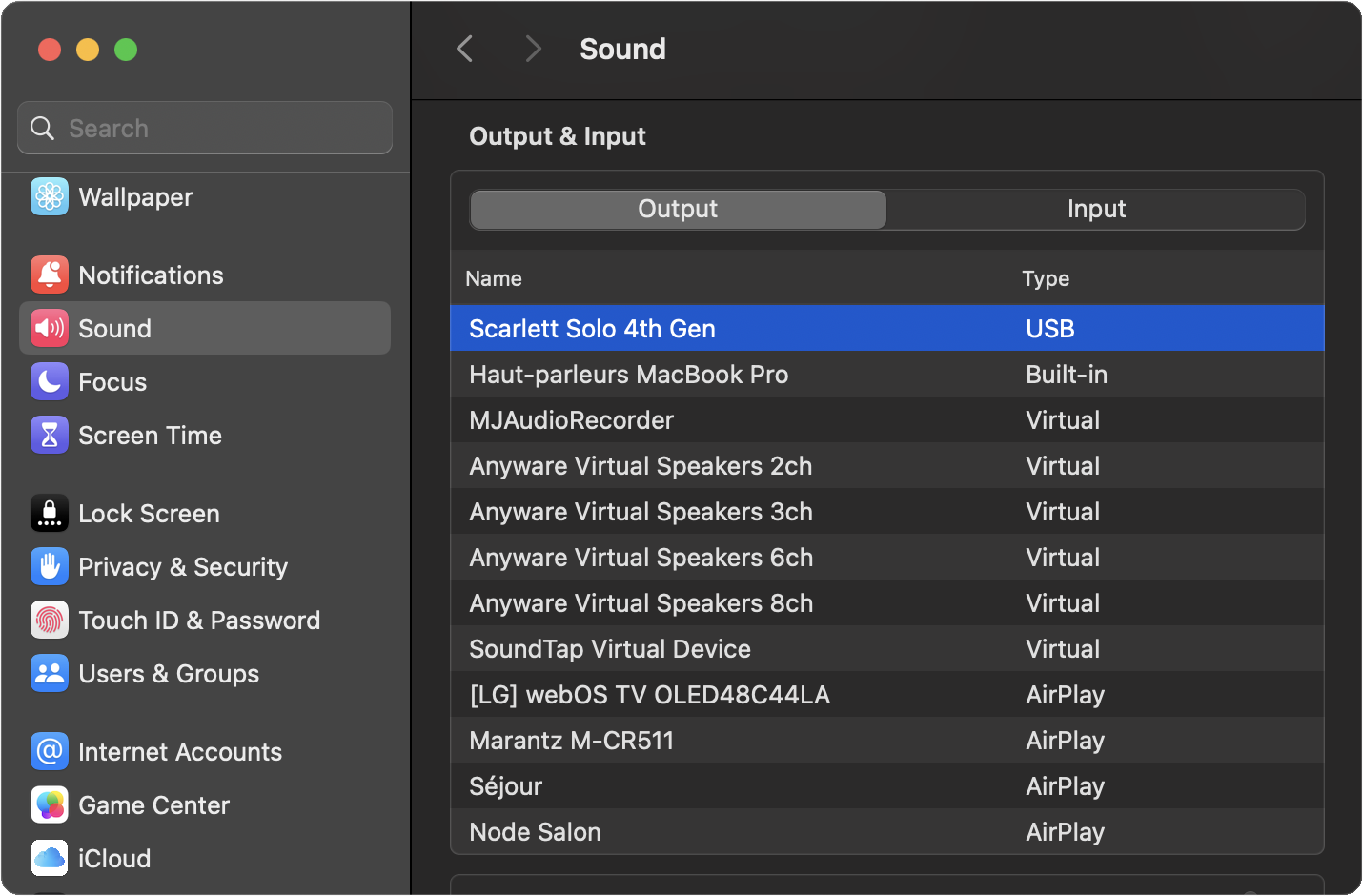Select Haut-parleurs MacBook Pro output
Viewport: 1363px width, 896px height.
(887, 374)
